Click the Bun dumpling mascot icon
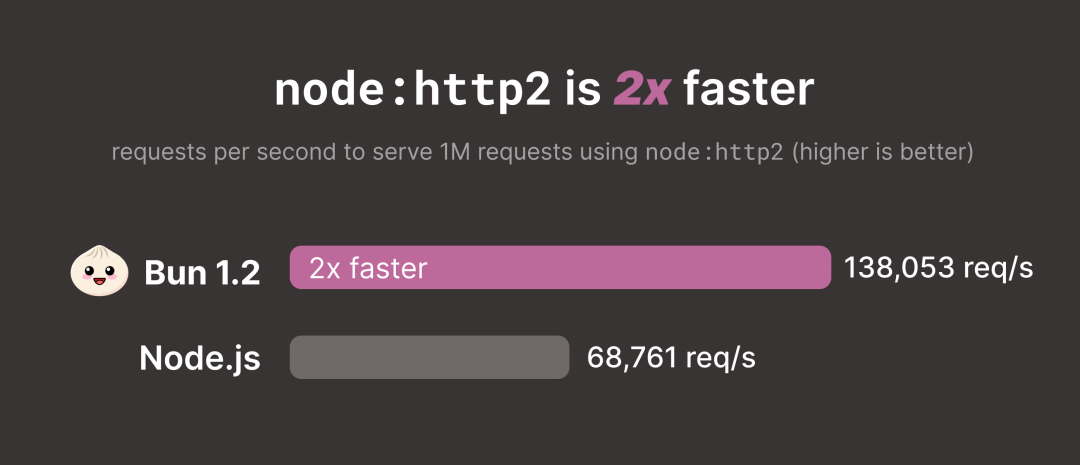 pos(99,269)
